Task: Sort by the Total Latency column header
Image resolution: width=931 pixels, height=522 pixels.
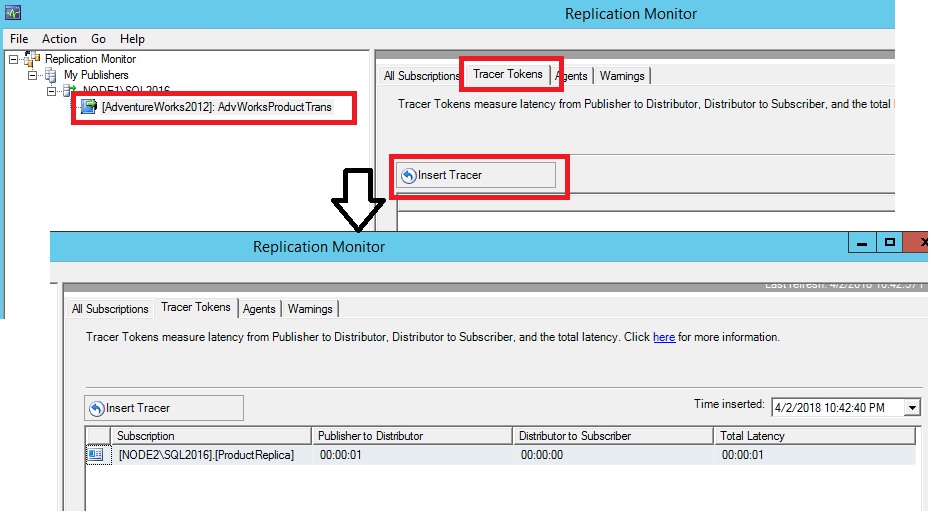Action: pyautogui.click(x=815, y=436)
